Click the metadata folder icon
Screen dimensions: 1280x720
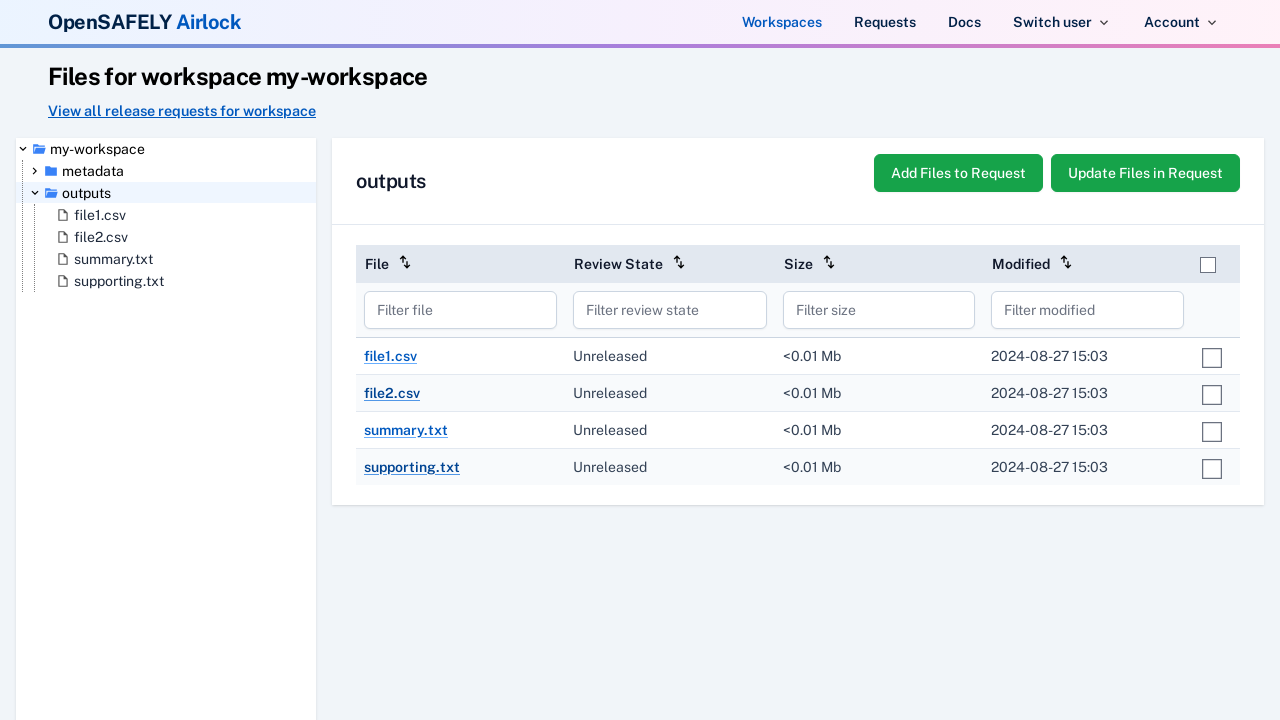(x=51, y=171)
